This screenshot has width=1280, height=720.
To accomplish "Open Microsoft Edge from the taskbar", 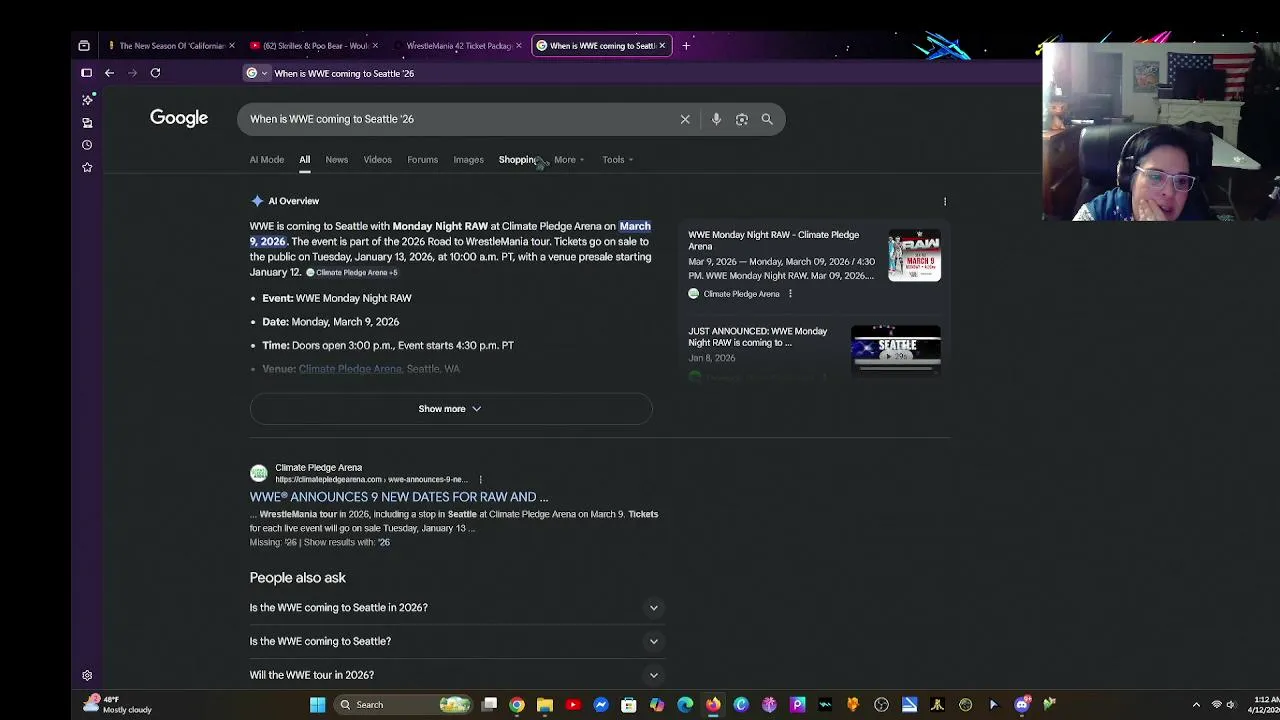I will [x=685, y=705].
